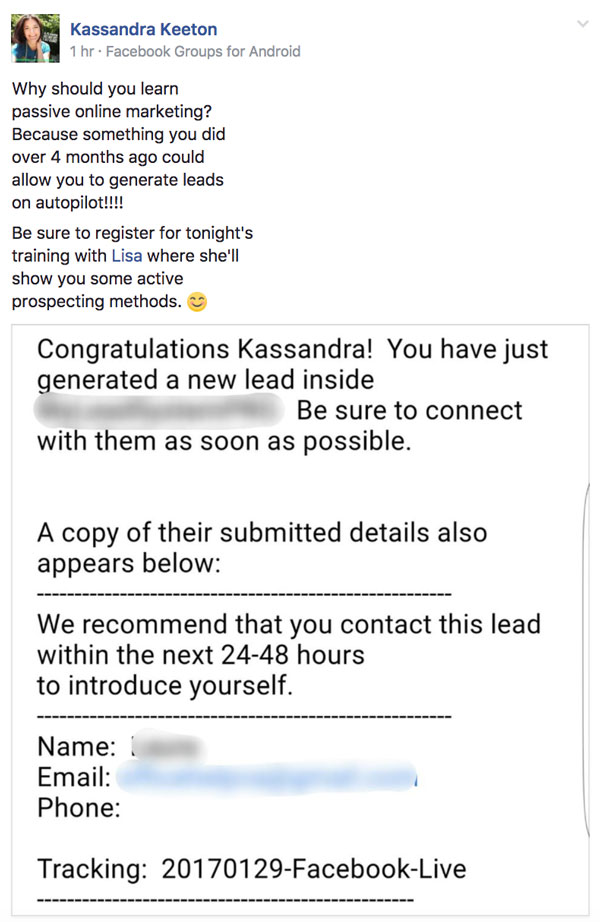
Task: Click the 'register for tonight's training' paragraph
Action: 132,267
